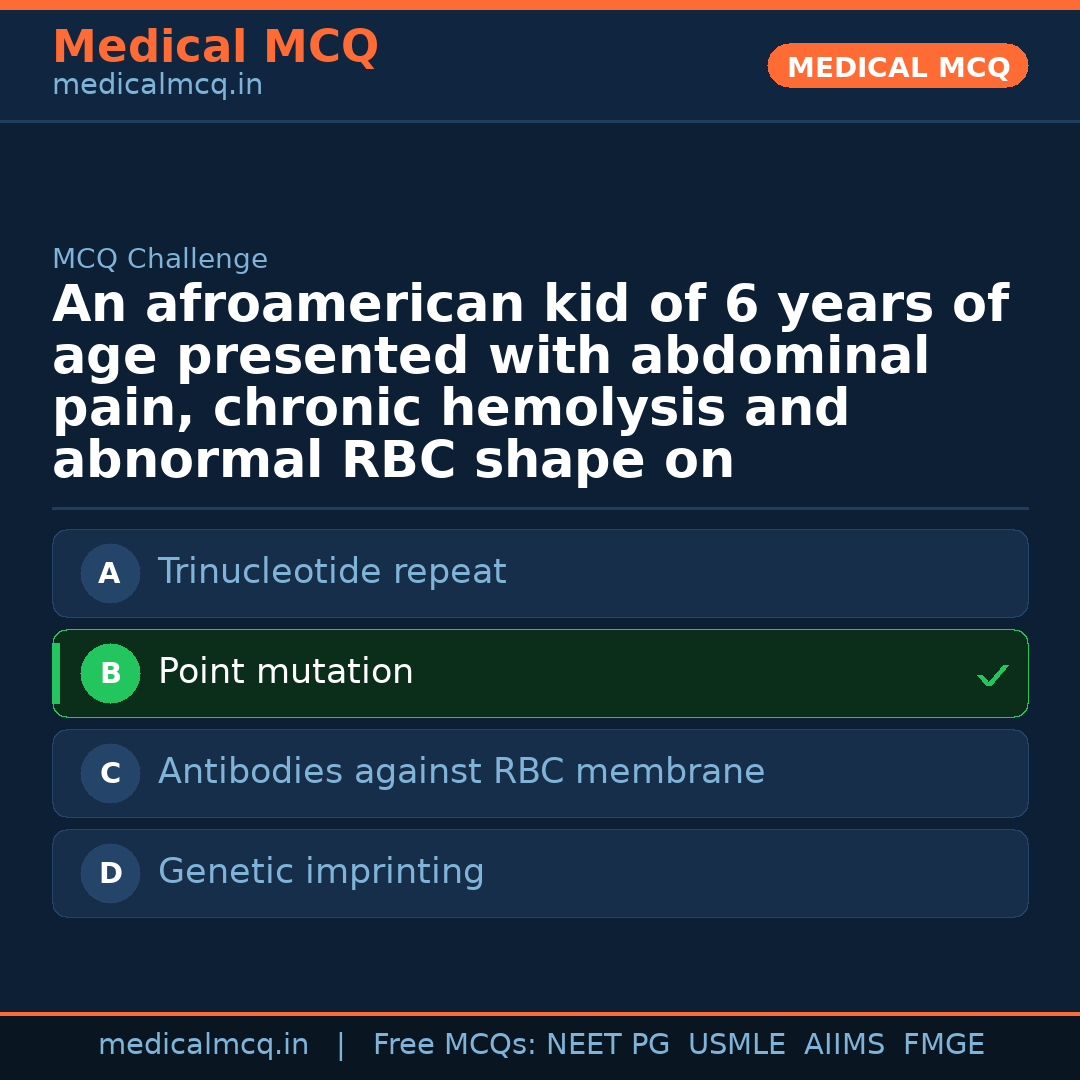Click the letter C circle icon
Image resolution: width=1080 pixels, height=1080 pixels.
pos(110,773)
